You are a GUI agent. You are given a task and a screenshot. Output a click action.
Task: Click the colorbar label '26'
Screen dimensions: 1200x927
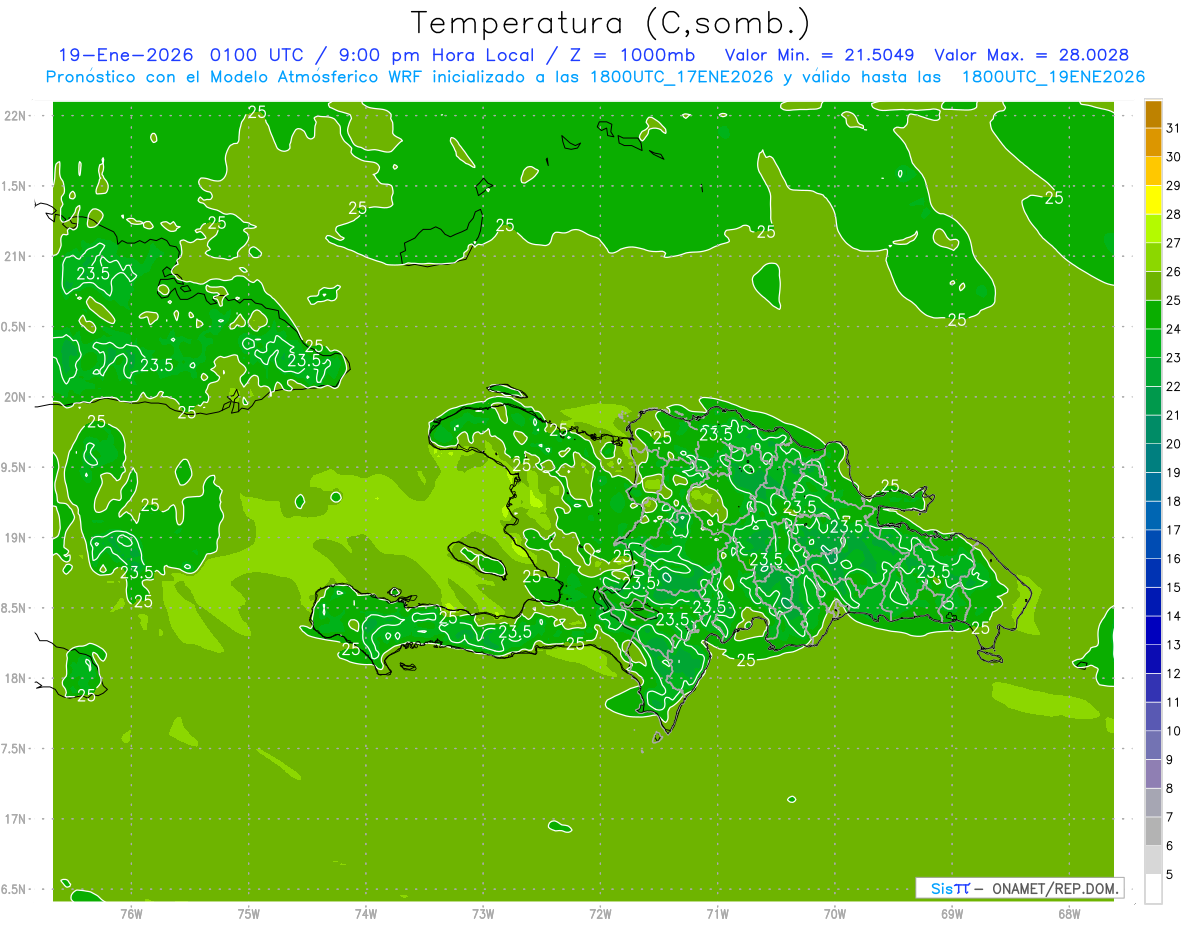[1174, 271]
